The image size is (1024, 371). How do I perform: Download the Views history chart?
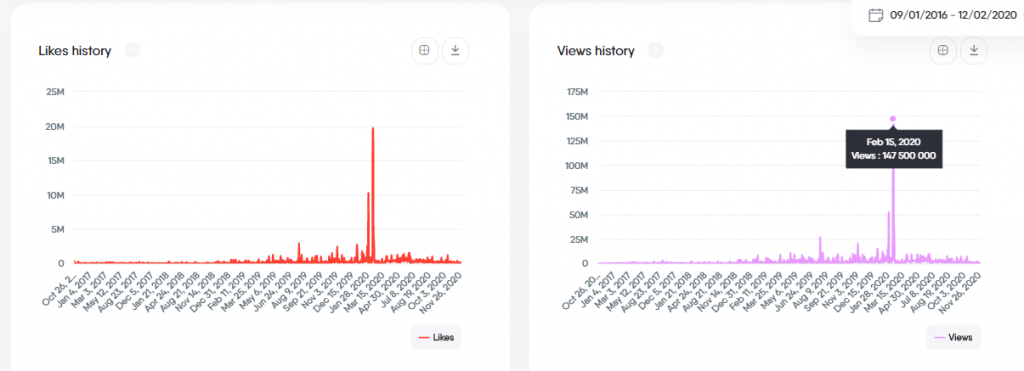click(974, 50)
